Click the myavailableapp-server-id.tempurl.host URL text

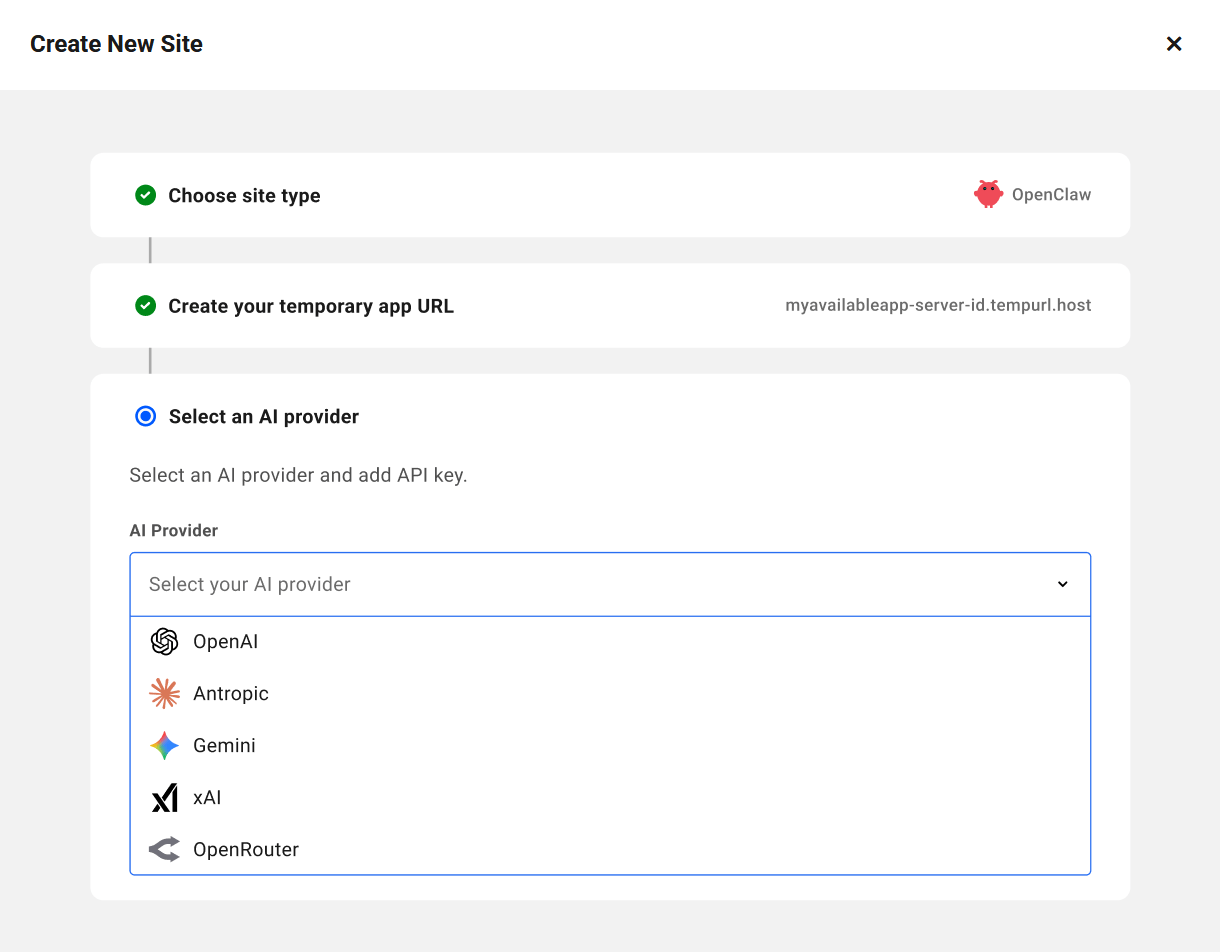[x=938, y=305]
